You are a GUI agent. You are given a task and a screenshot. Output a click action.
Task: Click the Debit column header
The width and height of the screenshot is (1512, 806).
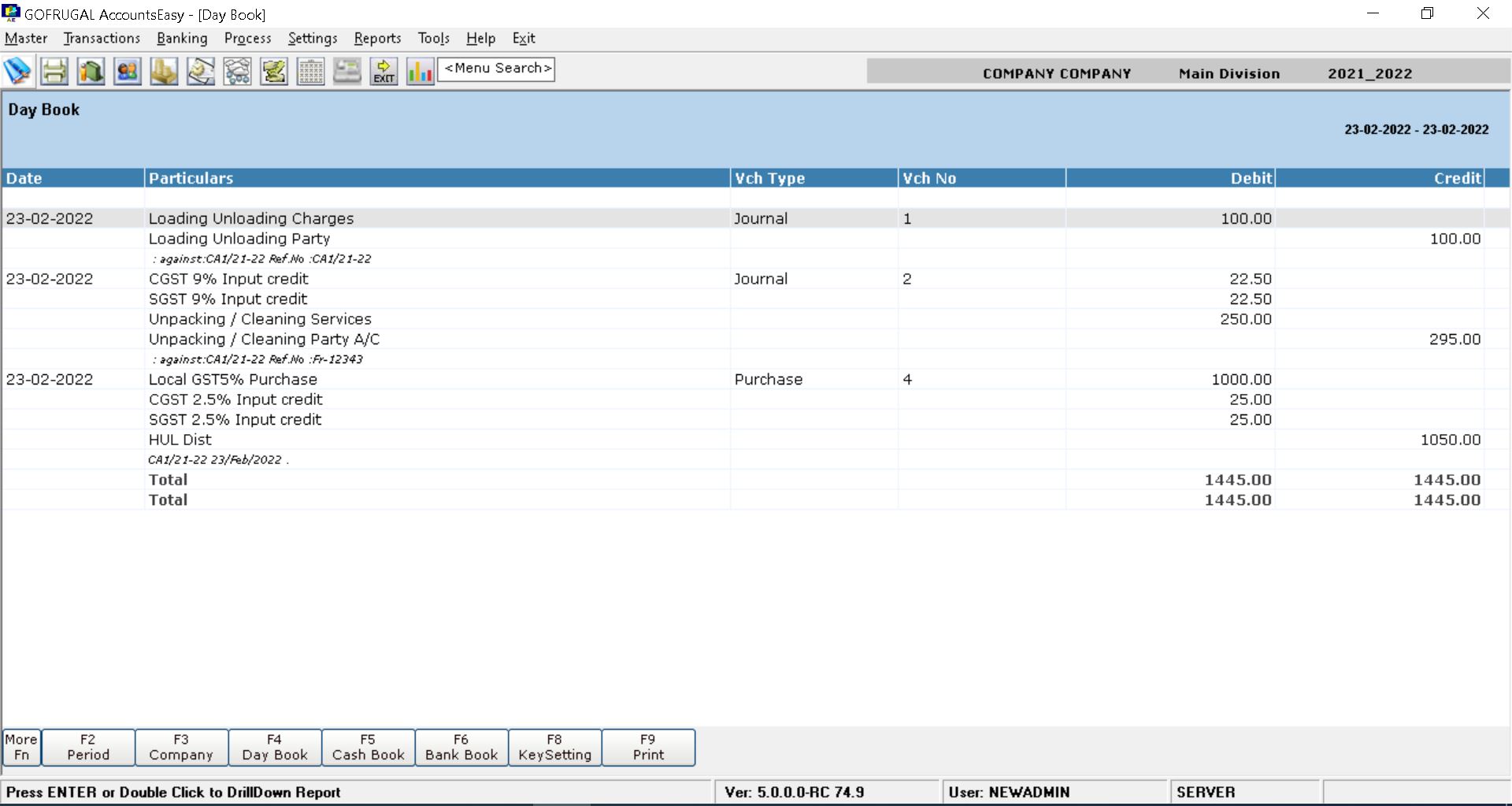[1170, 178]
